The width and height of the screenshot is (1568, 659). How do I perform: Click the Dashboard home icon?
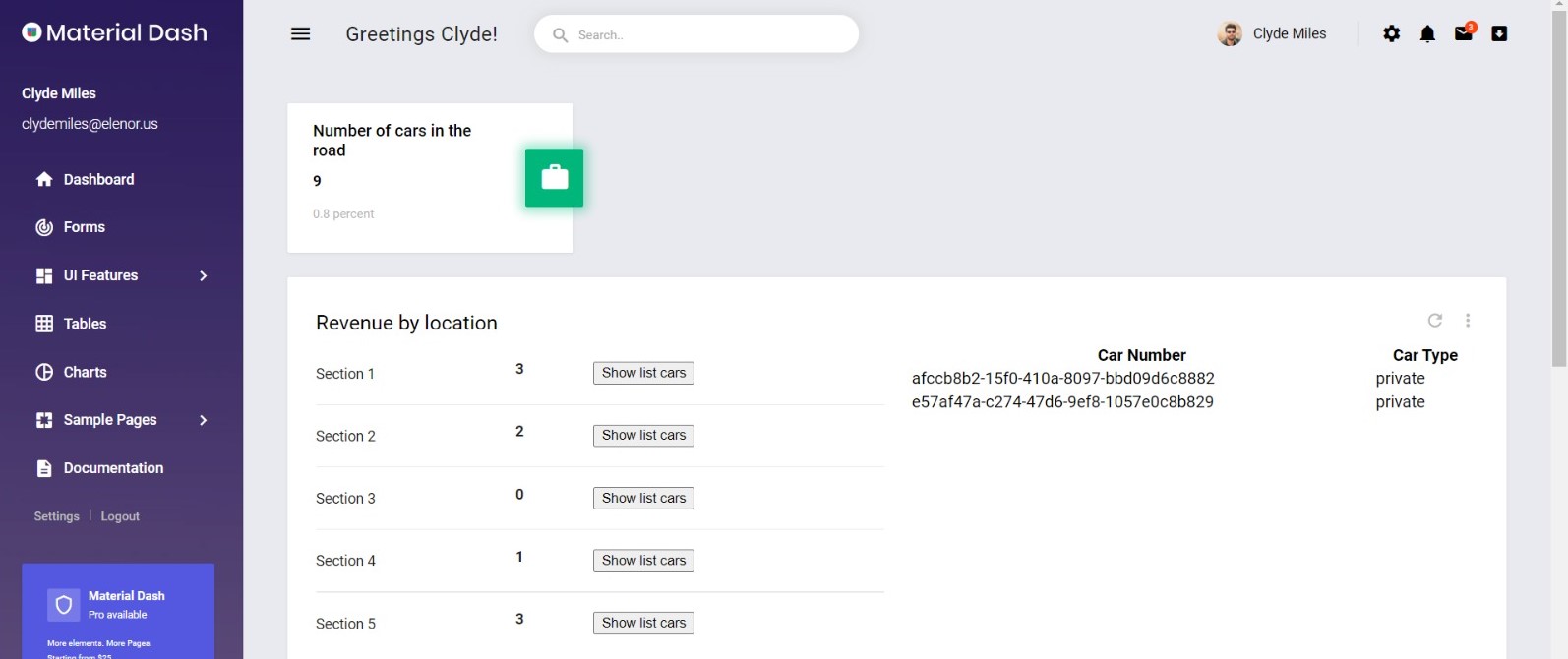tap(44, 179)
